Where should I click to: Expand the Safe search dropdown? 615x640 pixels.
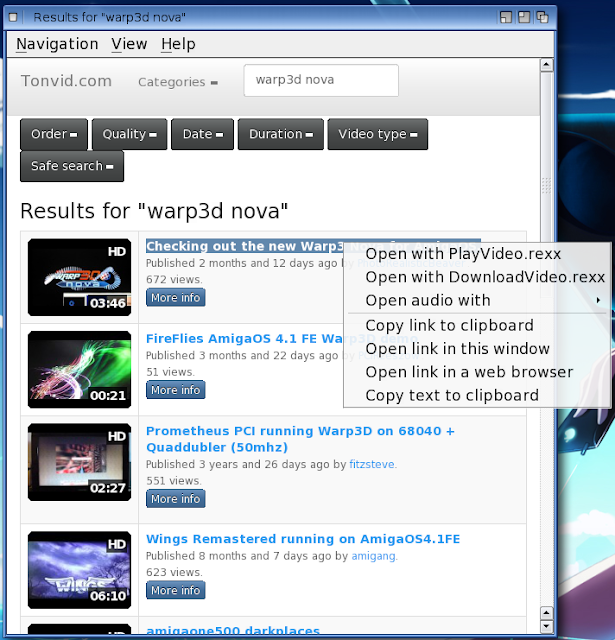pos(72,166)
